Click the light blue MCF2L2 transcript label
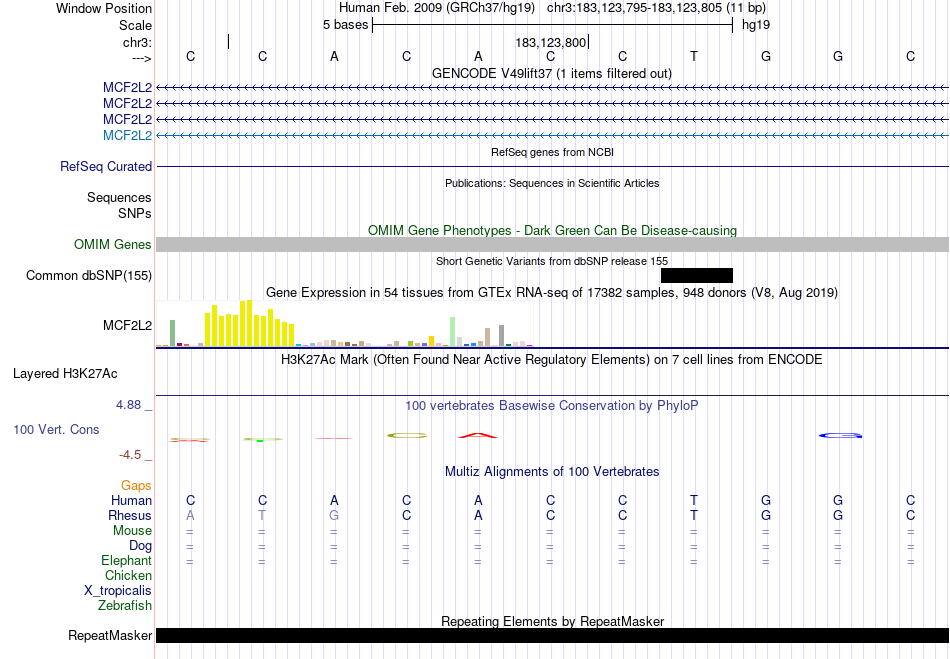This screenshot has width=950, height=659. point(127,135)
